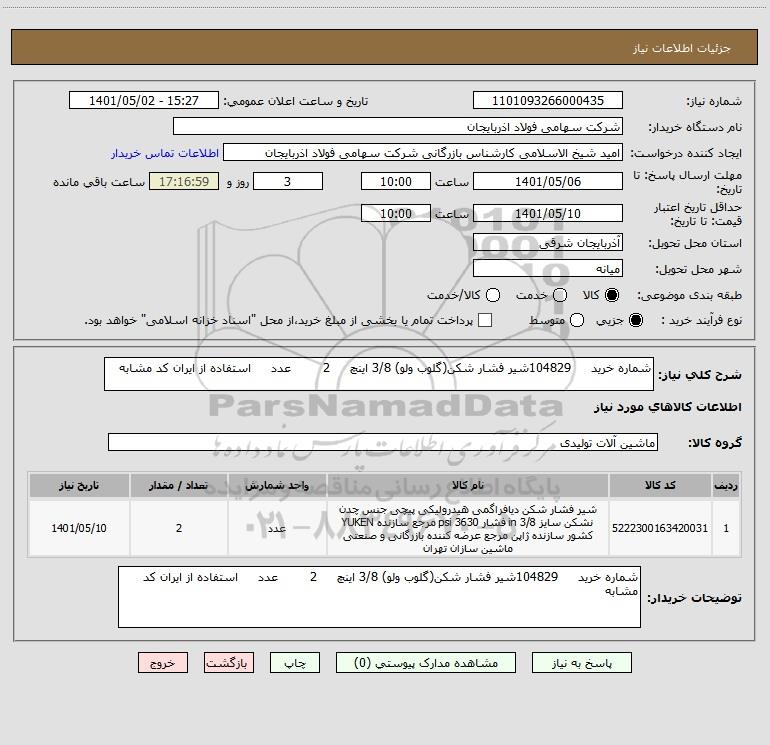Click the جزئیات اطلاعات نیاز page title
Viewport: 770px width, 745px height.
coord(681,48)
